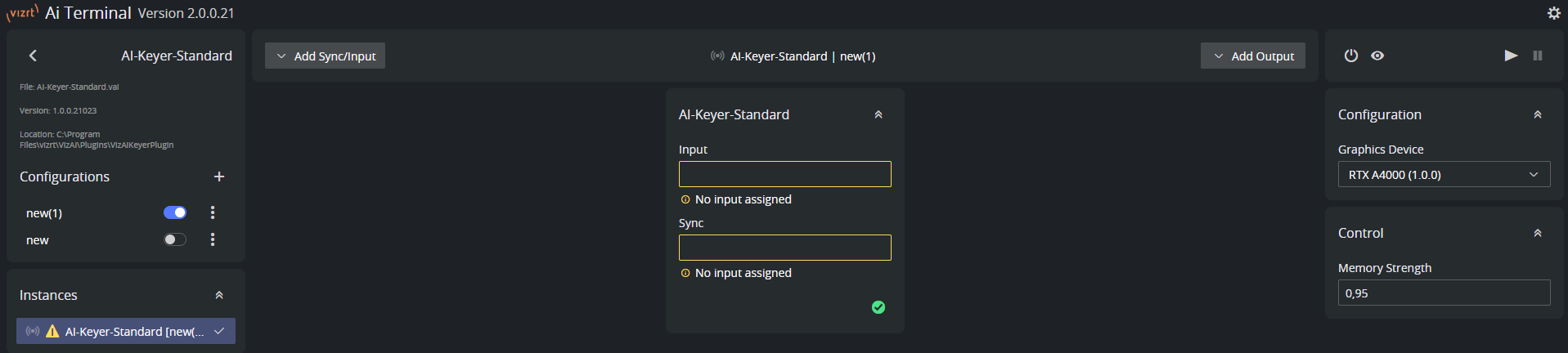Select the AI-Keyer-Standard instance entry
The image size is (1568, 353).
tap(126, 331)
